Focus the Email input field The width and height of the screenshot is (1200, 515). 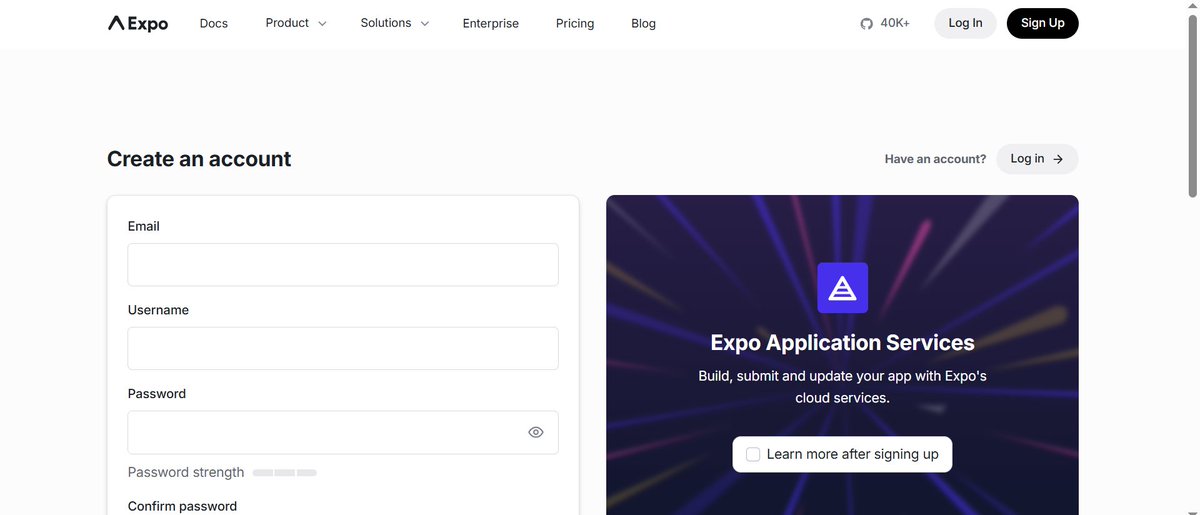coord(343,265)
